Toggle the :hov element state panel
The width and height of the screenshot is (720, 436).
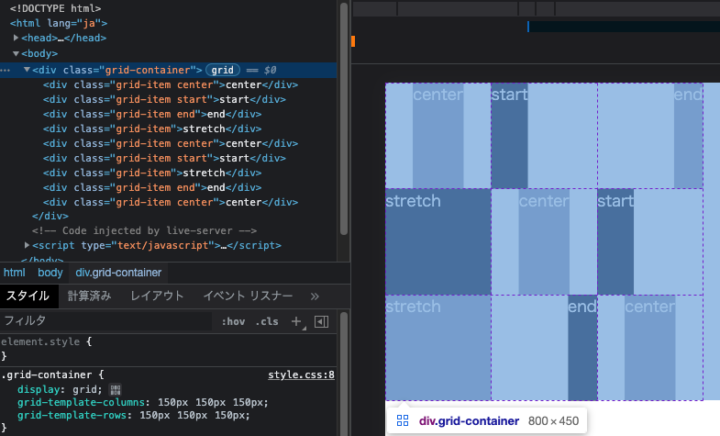click(233, 322)
